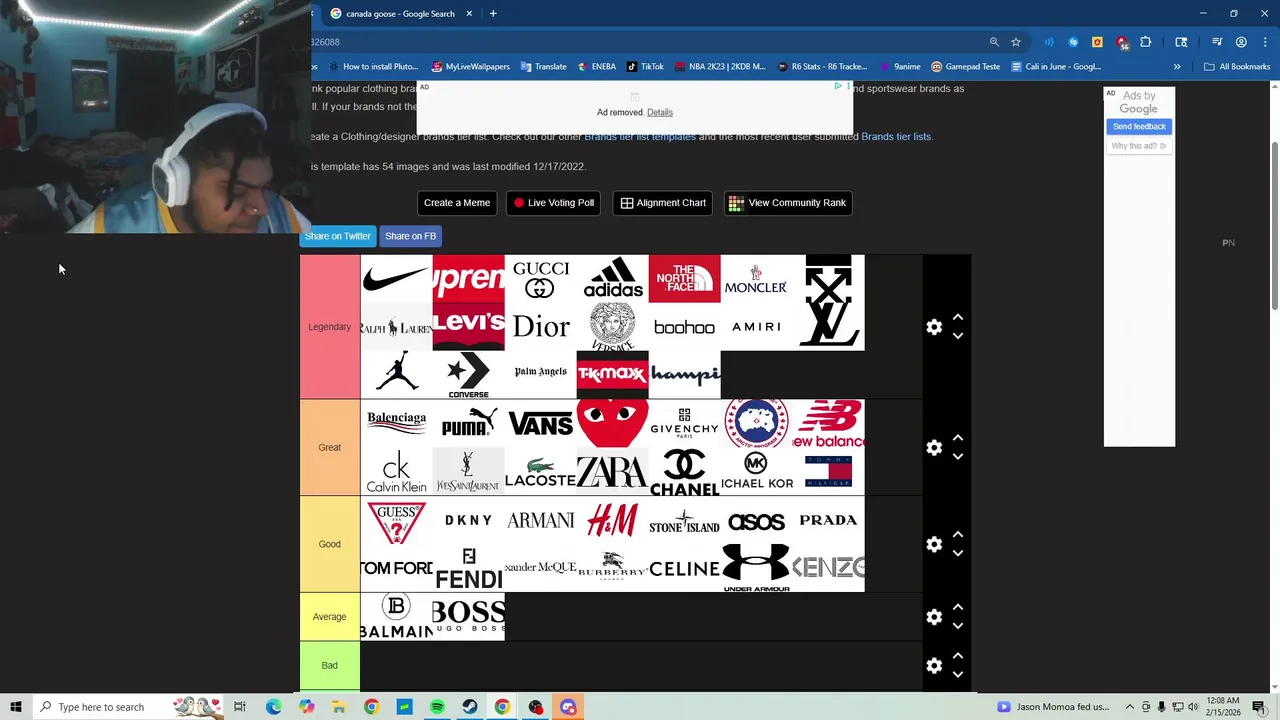The width and height of the screenshot is (1280, 720).
Task: Select the Canada Goose circular logo
Action: [x=756, y=423]
